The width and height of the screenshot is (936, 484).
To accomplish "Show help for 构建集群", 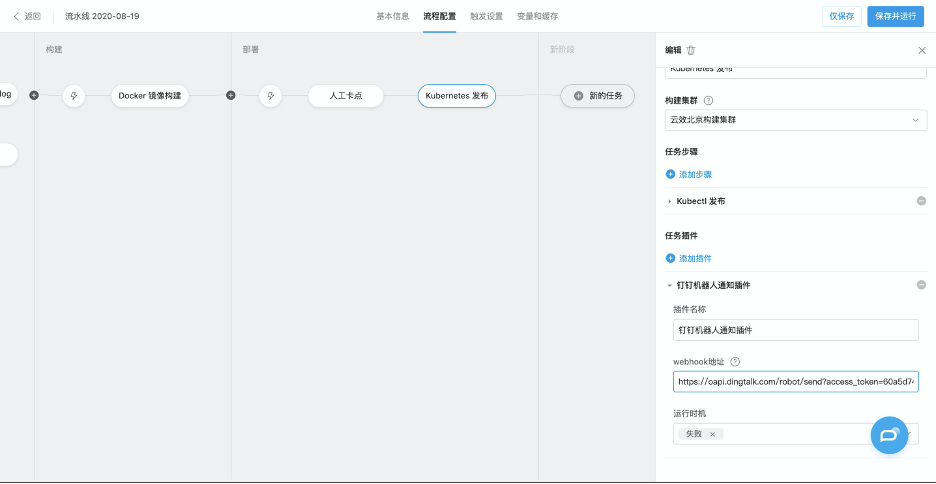I will click(709, 100).
